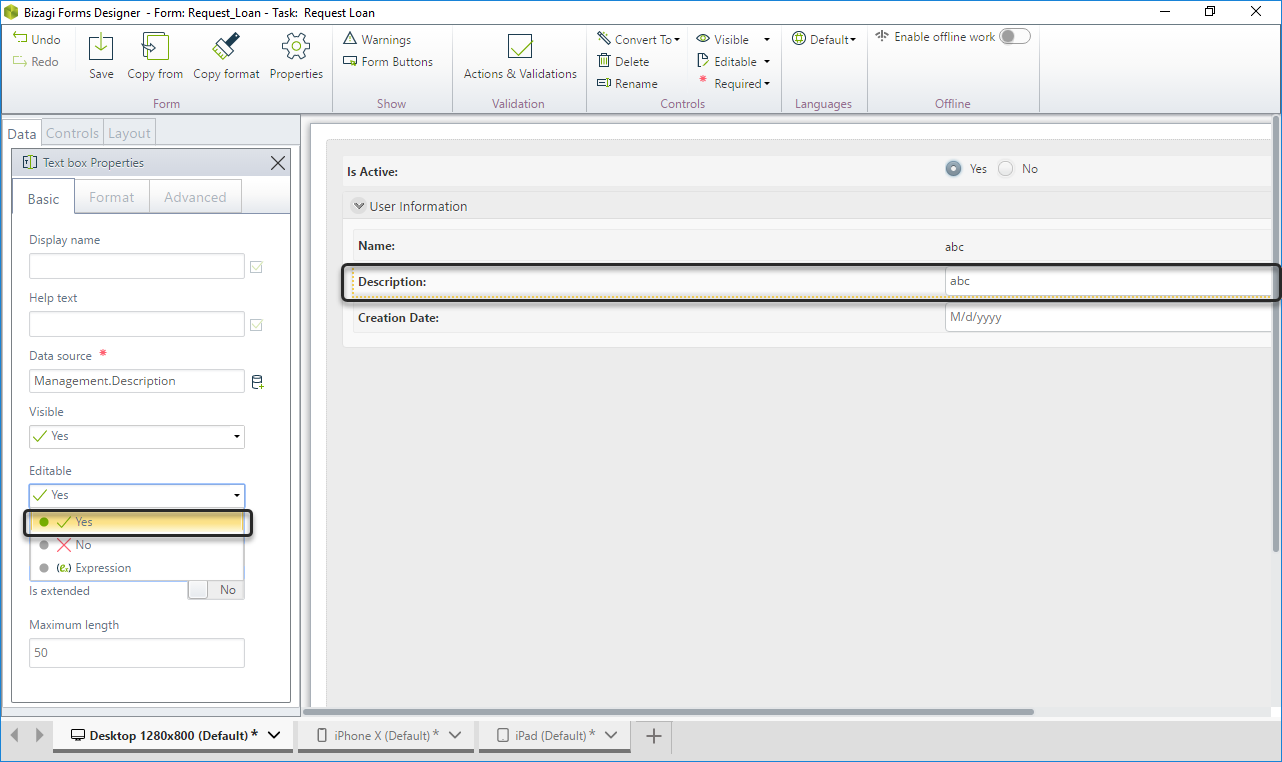1282x762 pixels.
Task: Switch to the Layout tab
Action: [129, 133]
